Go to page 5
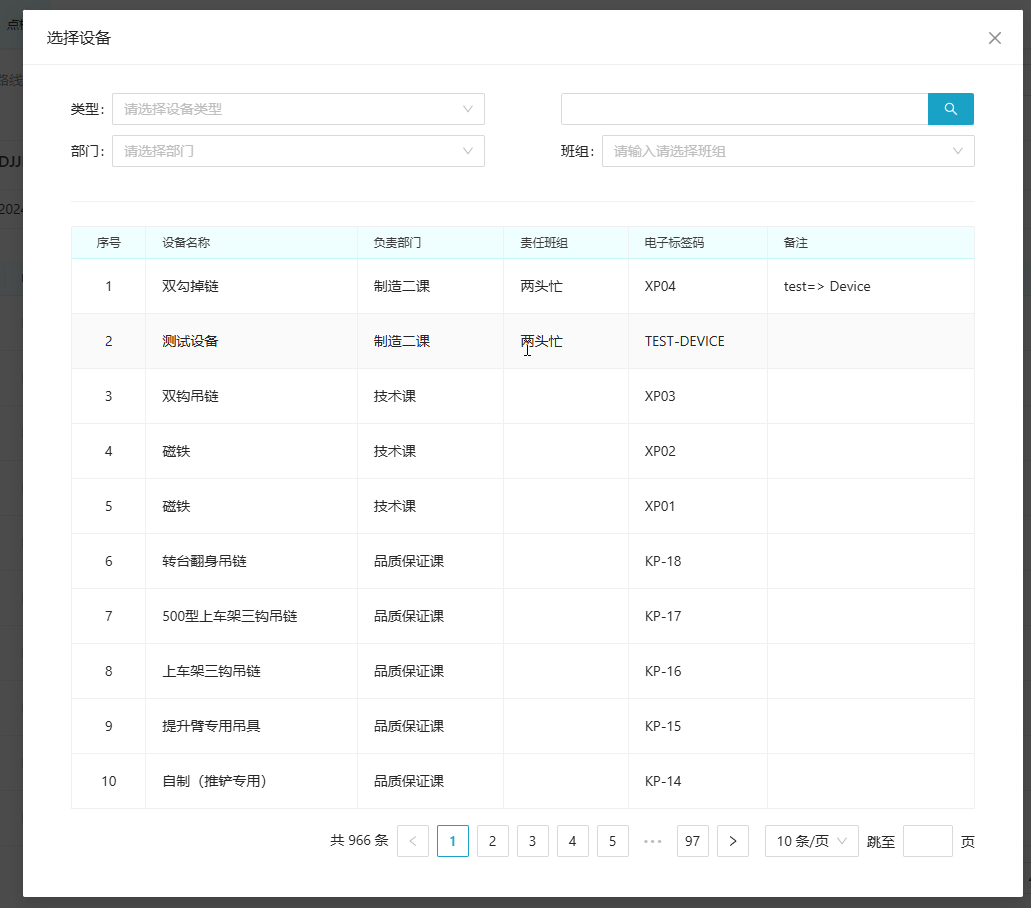The image size is (1031, 908). pos(612,841)
